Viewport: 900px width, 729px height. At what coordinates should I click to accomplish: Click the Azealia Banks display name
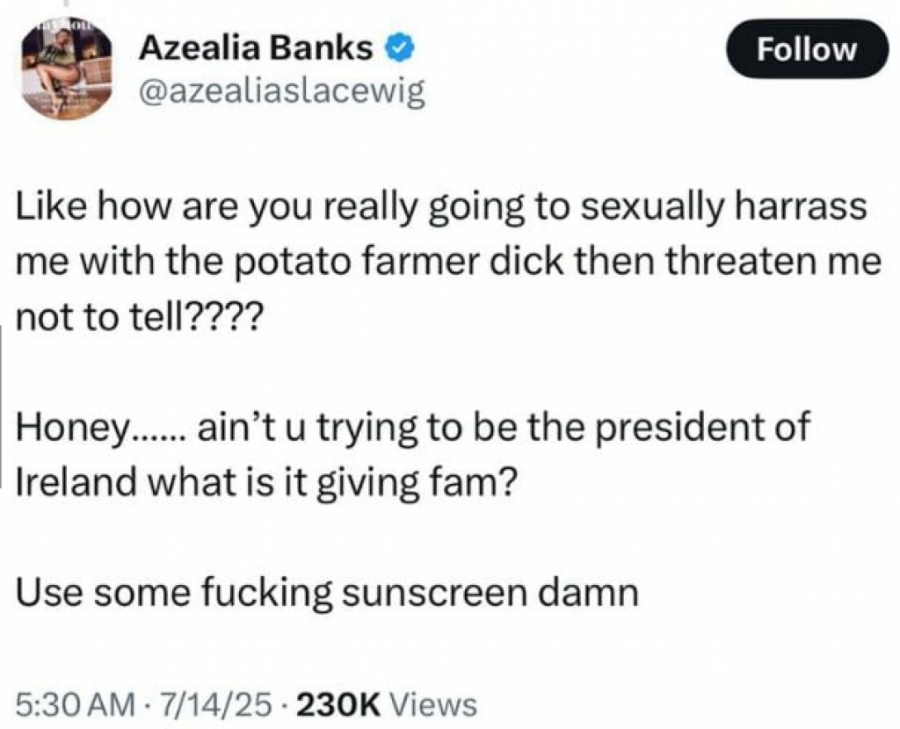[x=255, y=47]
